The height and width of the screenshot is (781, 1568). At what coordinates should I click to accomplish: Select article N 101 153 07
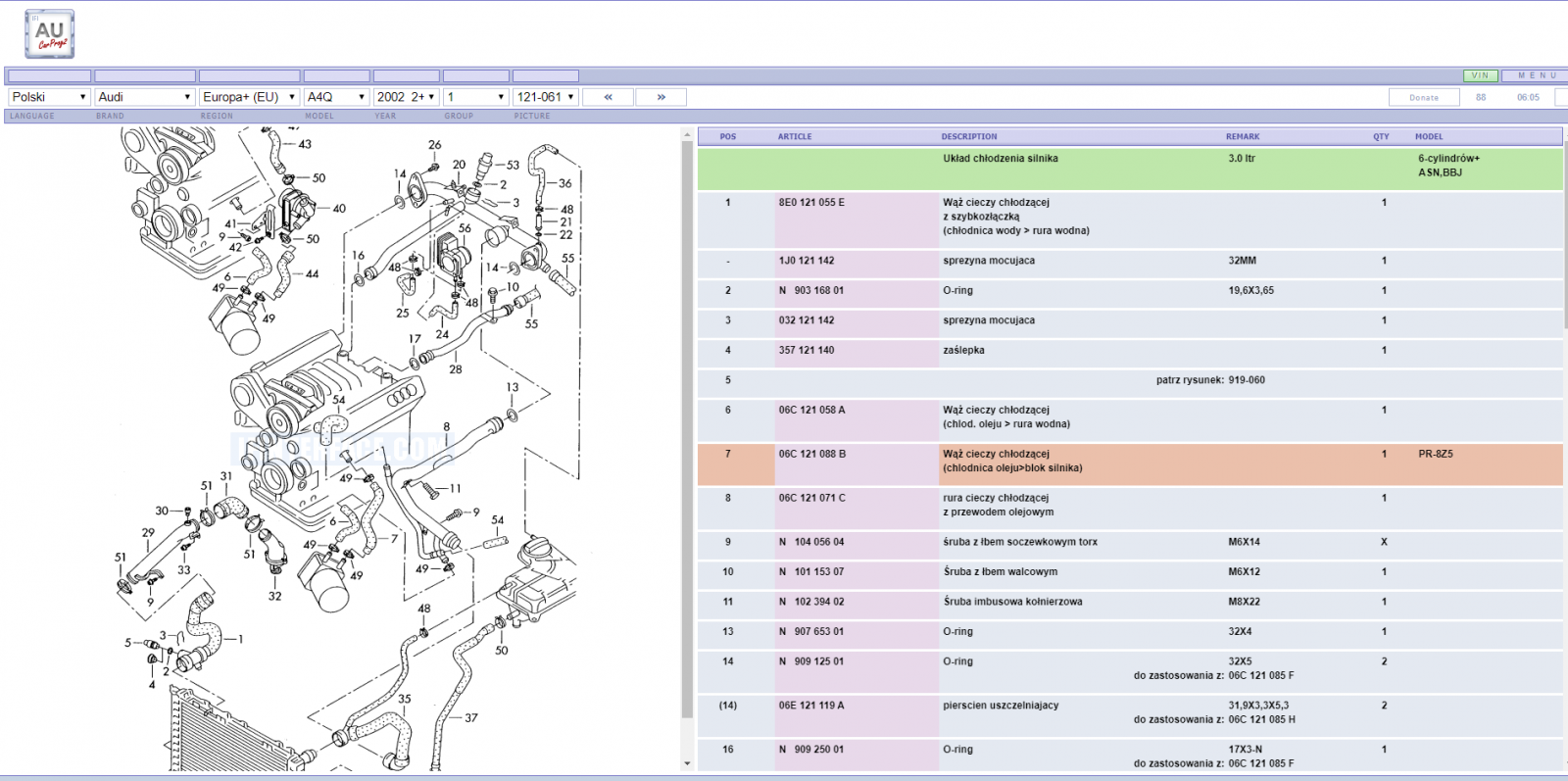811,571
